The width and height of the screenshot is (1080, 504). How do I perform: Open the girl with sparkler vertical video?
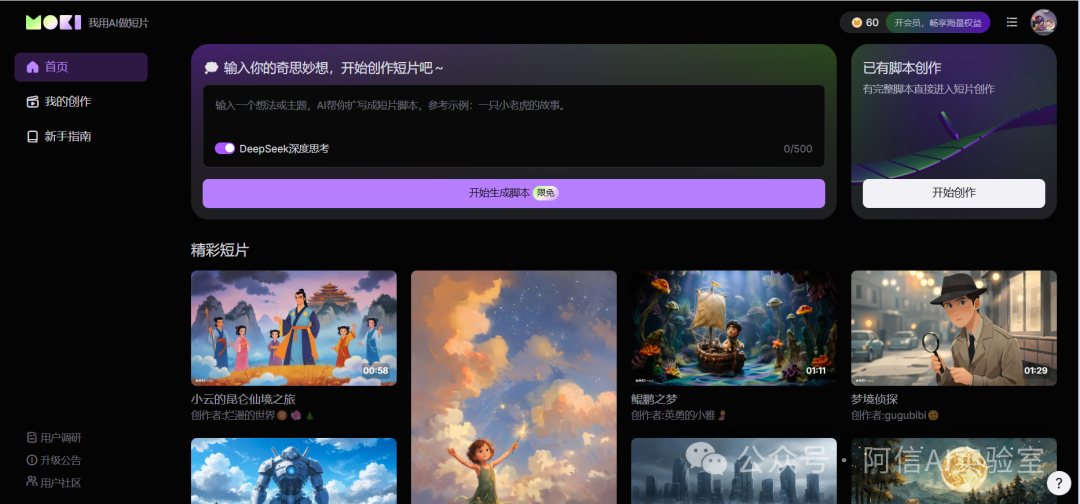[x=513, y=387]
